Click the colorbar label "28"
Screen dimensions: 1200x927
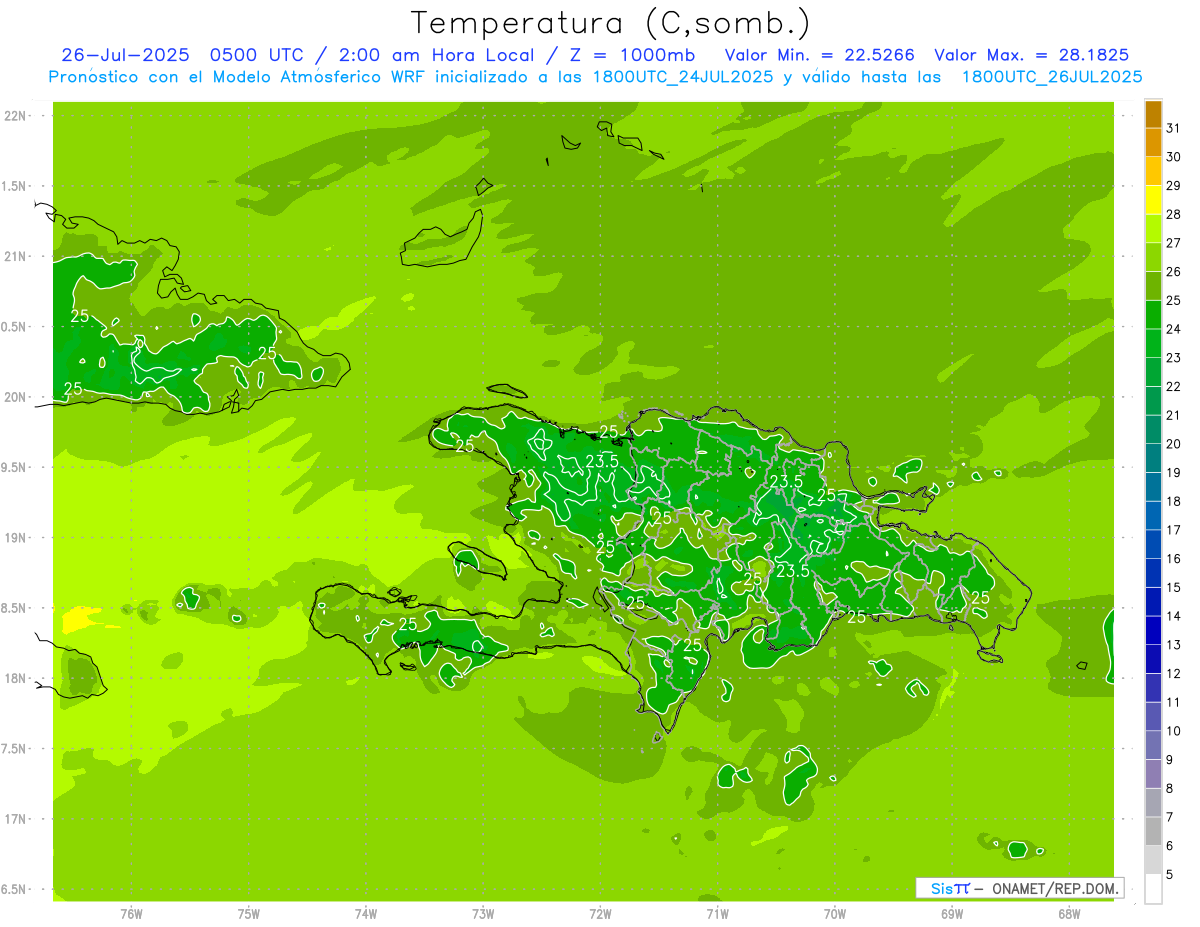point(1174,214)
